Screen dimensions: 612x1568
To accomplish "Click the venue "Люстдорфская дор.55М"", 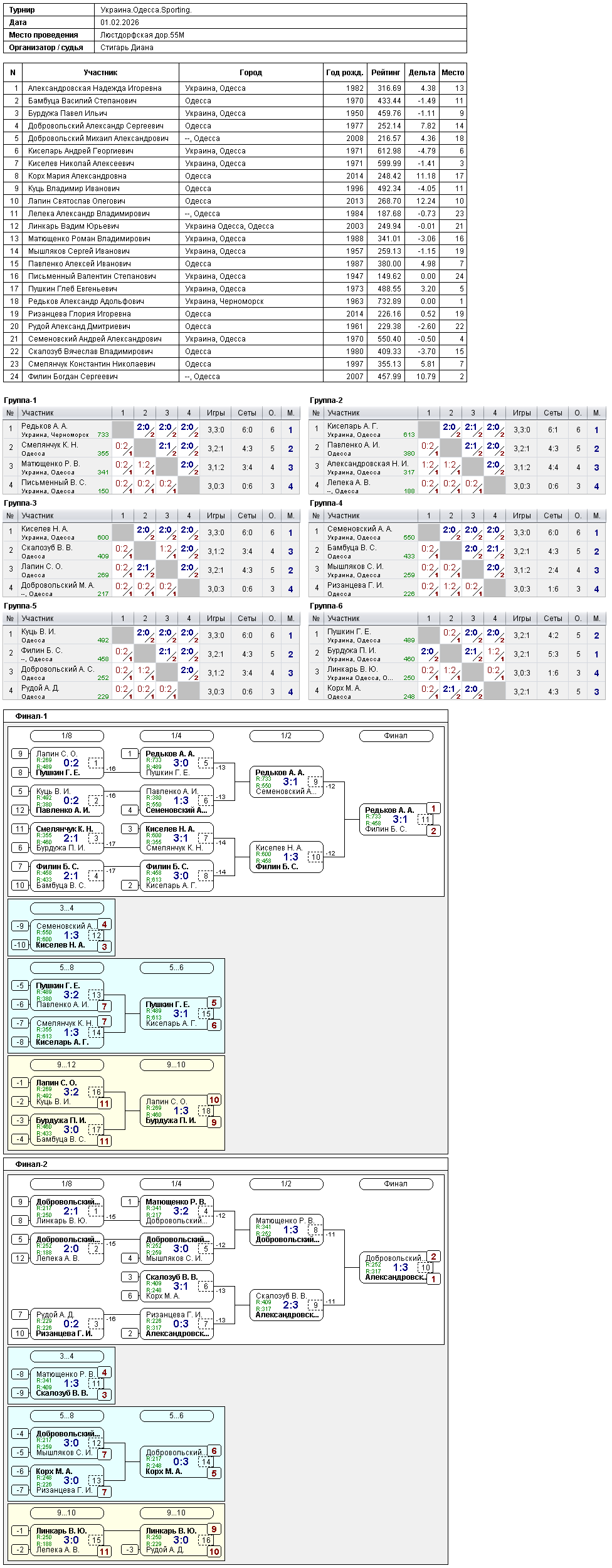I will [142, 35].
